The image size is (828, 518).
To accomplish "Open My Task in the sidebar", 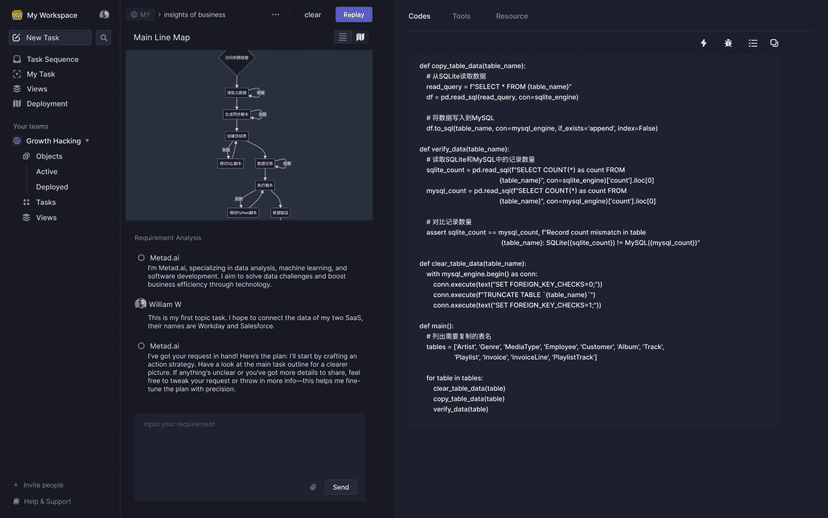I will pos(41,74).
